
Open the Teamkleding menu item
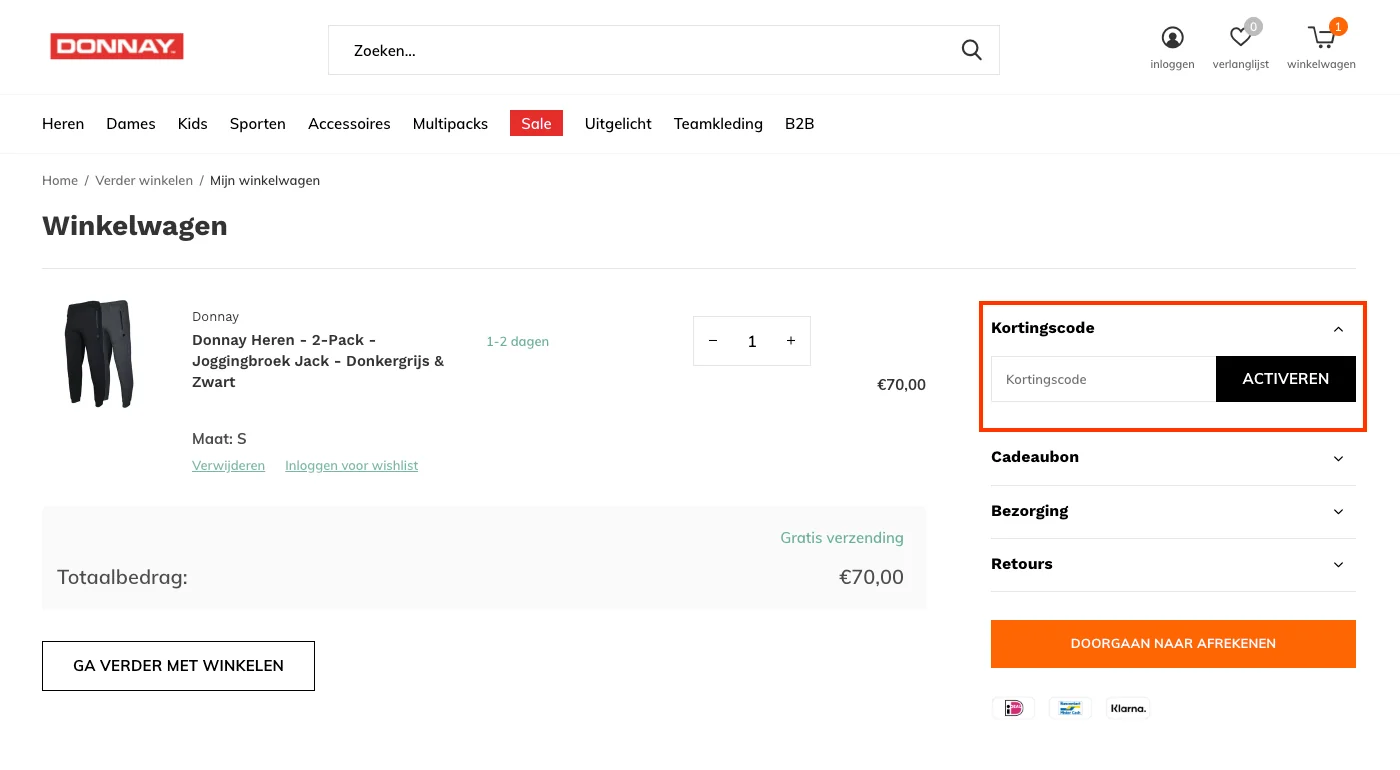[718, 123]
